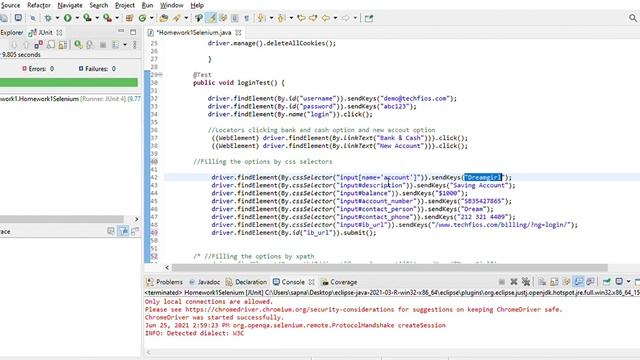The width and height of the screenshot is (640, 360).
Task: Click the Debug bug icon in the toolbar
Action: coord(48,18)
